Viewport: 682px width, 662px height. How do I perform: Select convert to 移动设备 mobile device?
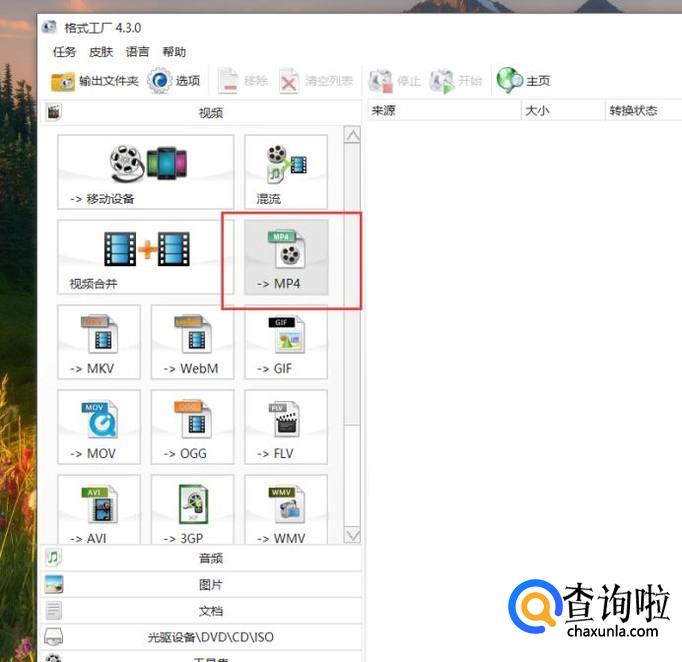click(145, 172)
